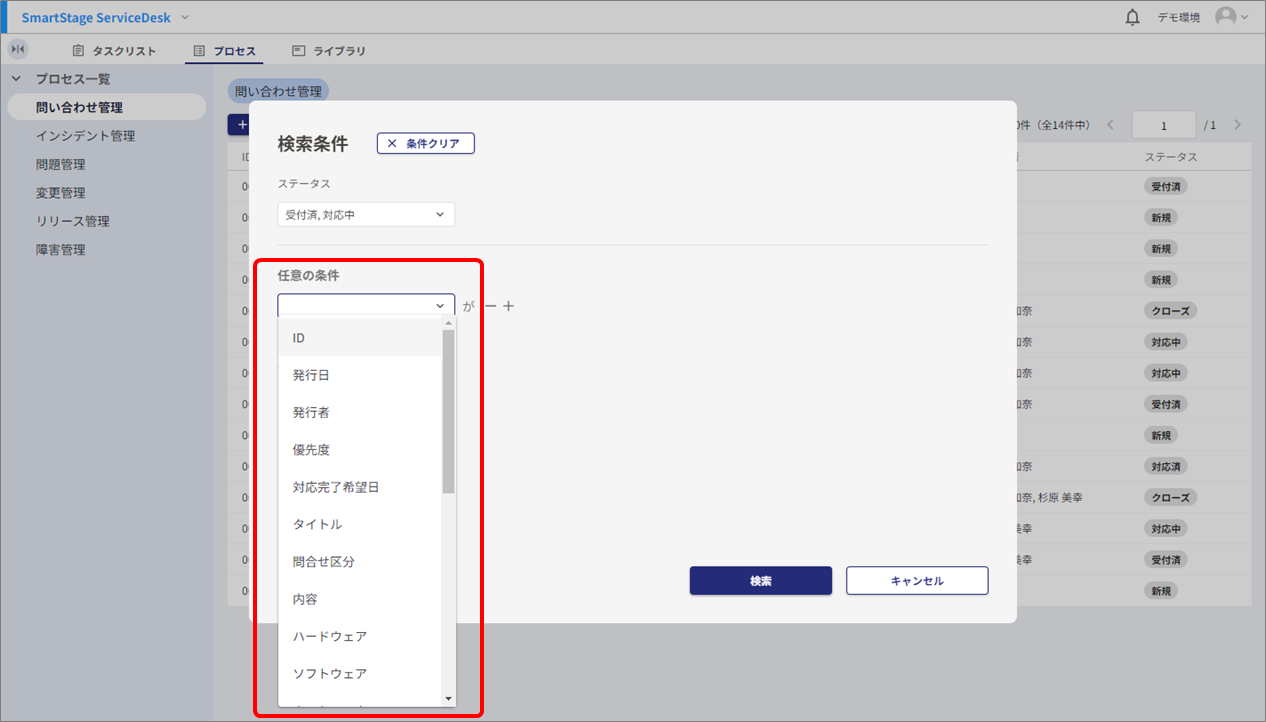
Task: Choose タイトル in the dropdown list
Action: click(317, 524)
